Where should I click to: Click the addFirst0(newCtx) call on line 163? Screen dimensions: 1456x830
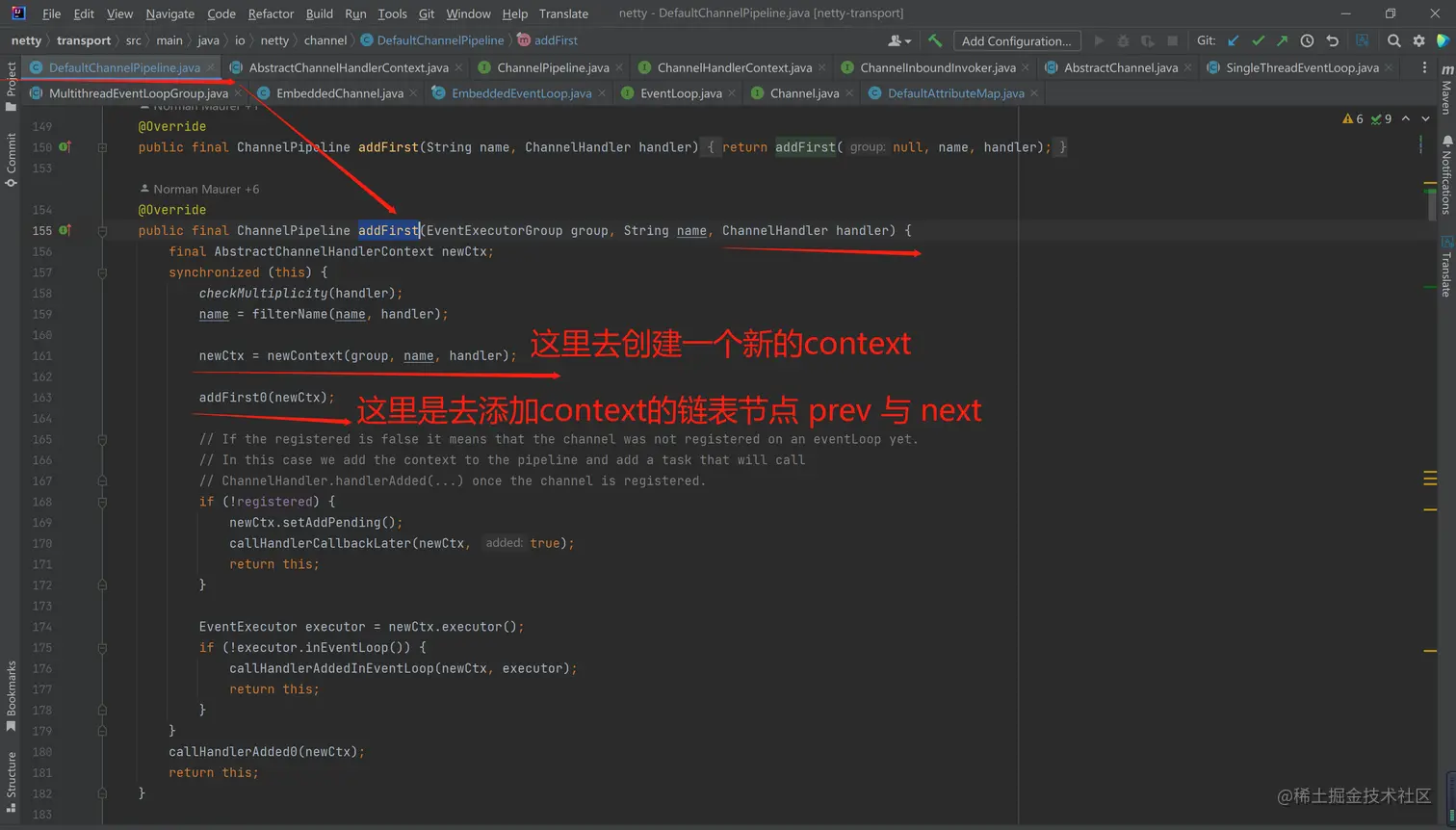point(267,398)
